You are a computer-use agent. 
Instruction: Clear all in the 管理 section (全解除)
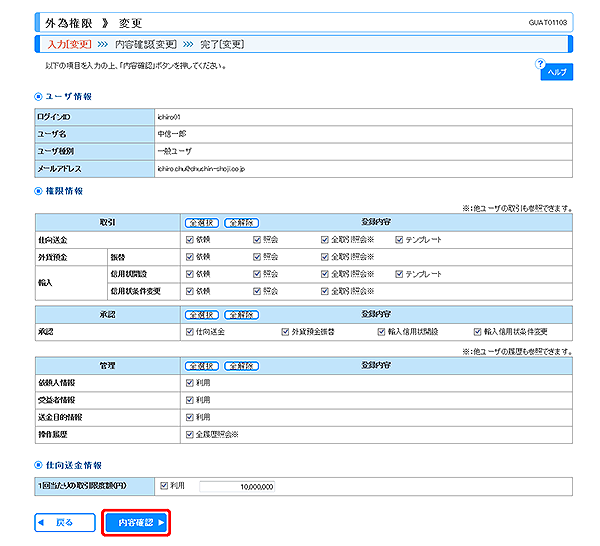click(x=241, y=366)
